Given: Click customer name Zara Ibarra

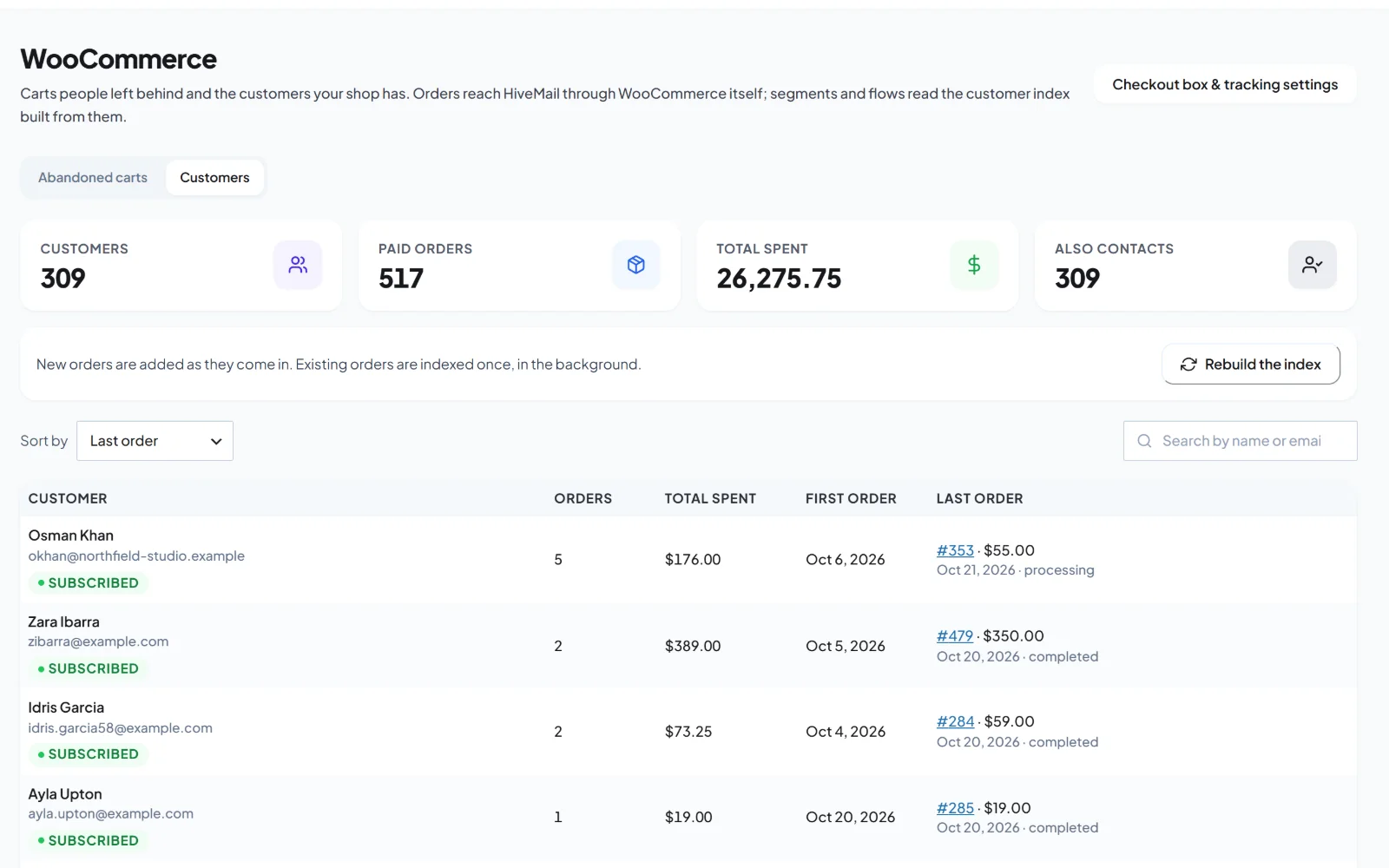Looking at the screenshot, I should tap(63, 622).
